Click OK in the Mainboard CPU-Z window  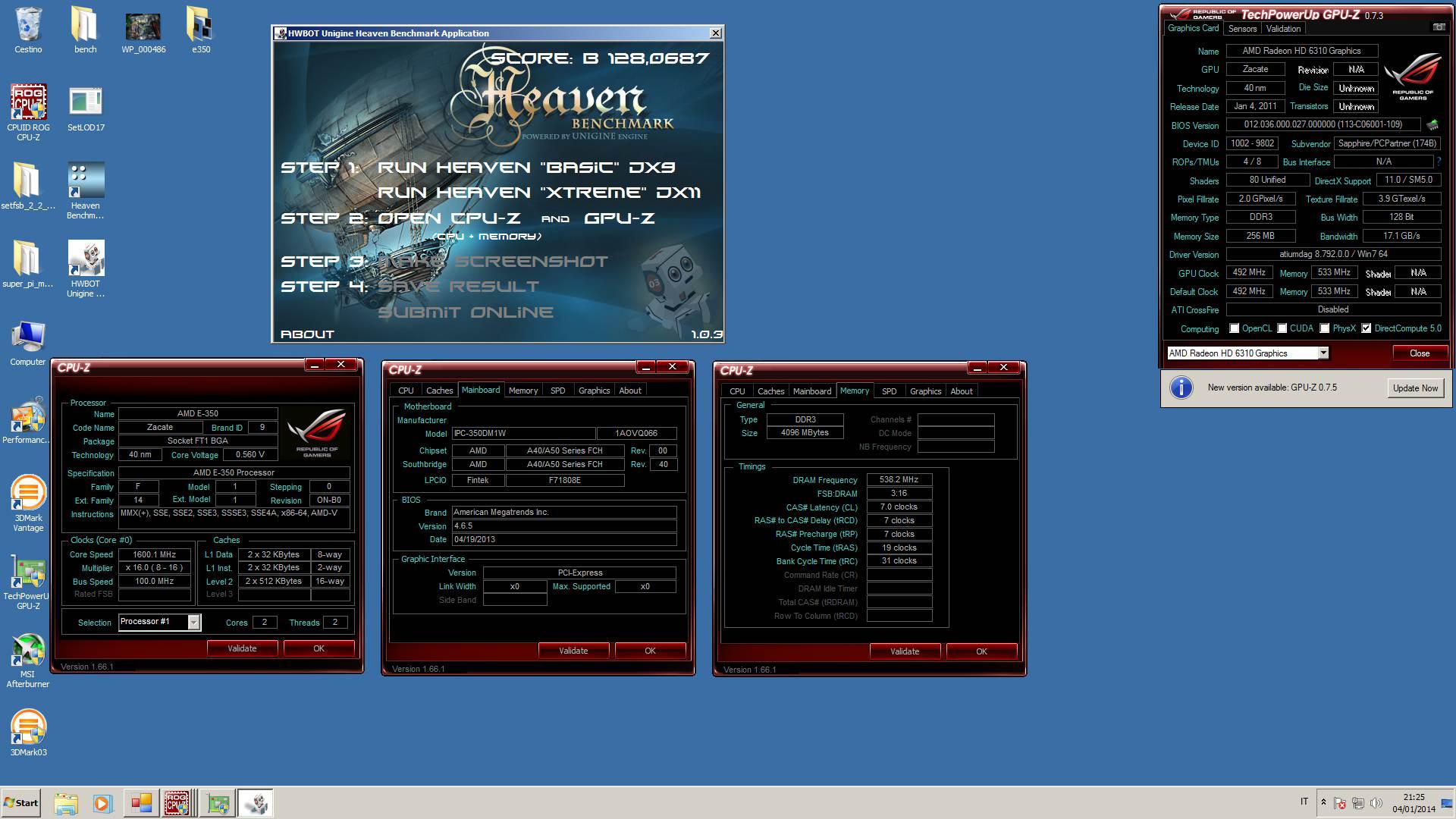(x=650, y=651)
